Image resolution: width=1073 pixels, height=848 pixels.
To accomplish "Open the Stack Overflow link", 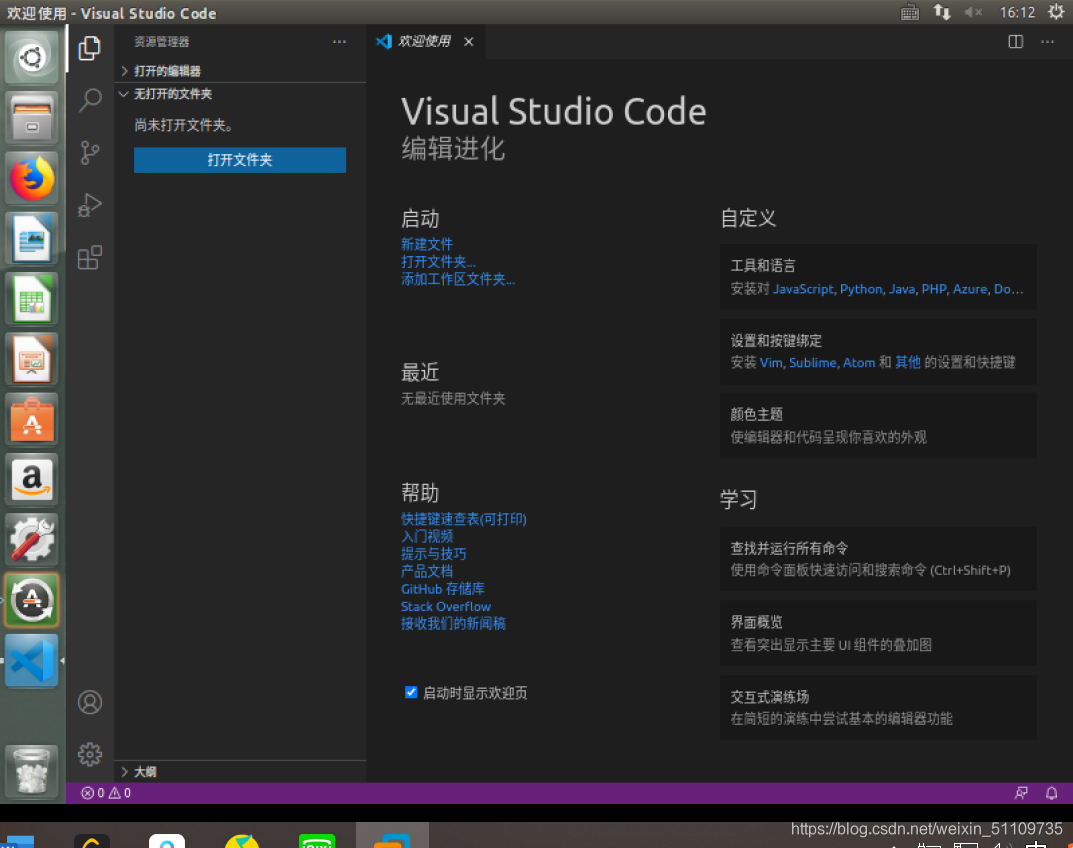I will (446, 606).
